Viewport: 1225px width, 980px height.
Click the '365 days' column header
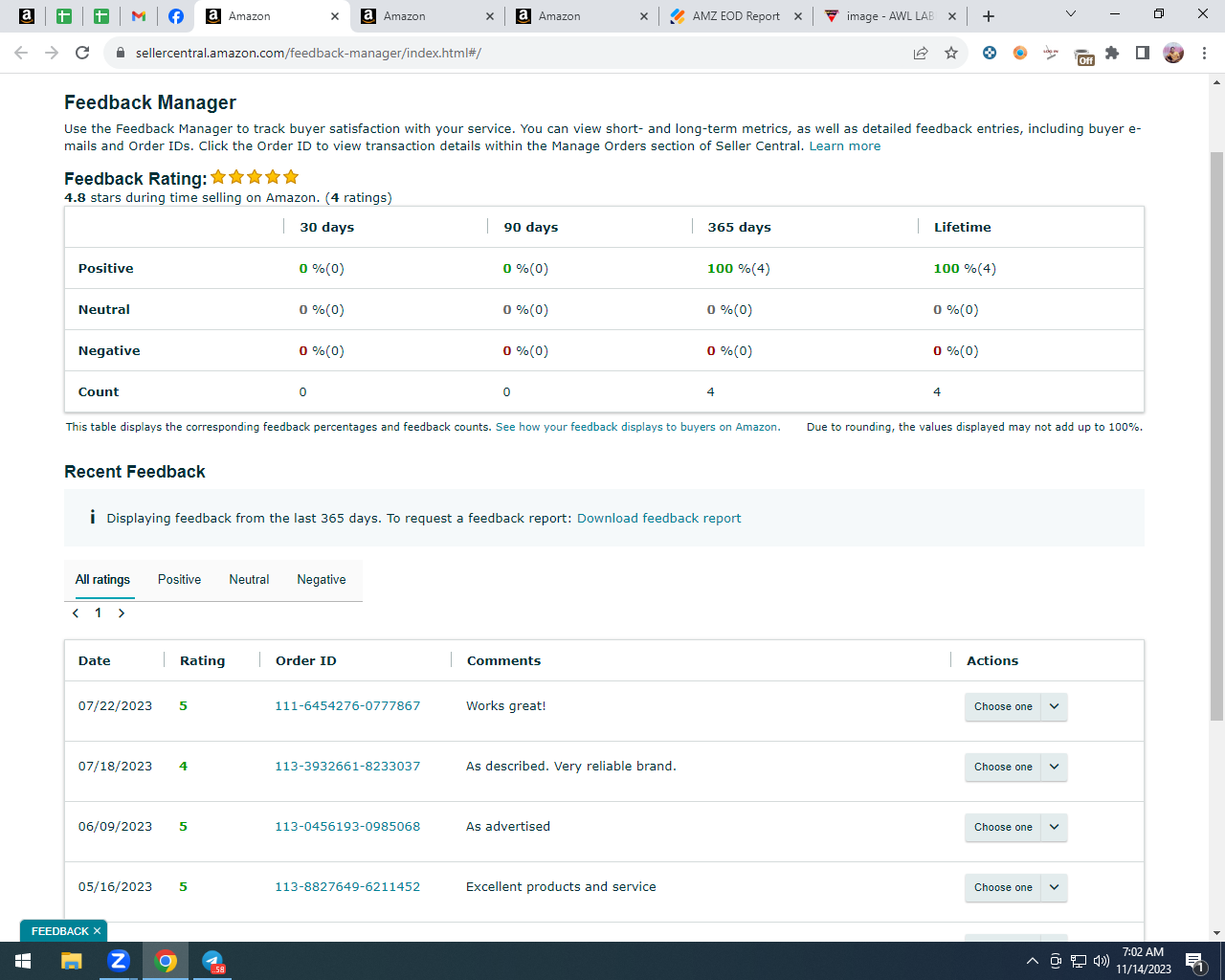coord(739,228)
